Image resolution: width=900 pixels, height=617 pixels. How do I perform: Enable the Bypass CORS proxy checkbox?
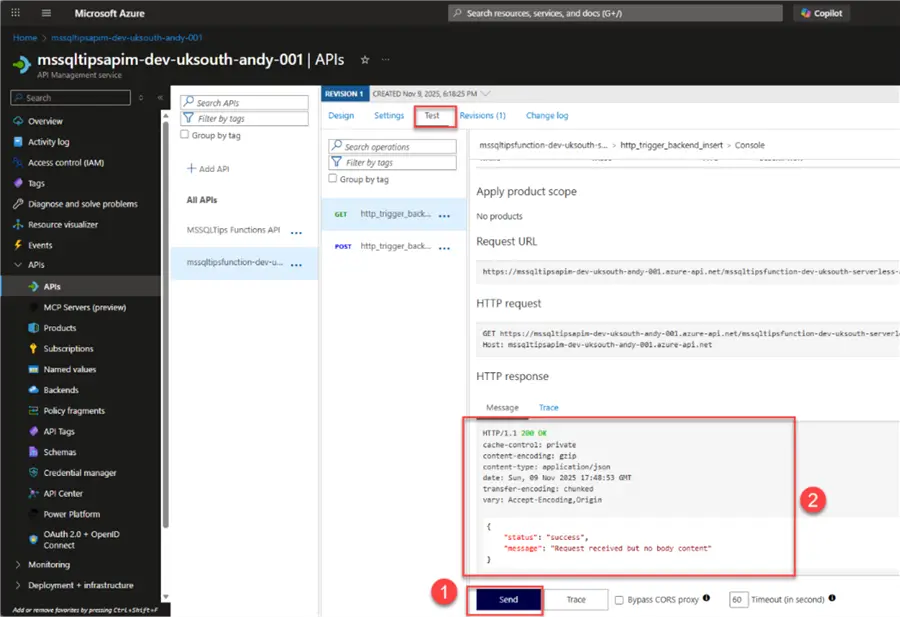(619, 600)
